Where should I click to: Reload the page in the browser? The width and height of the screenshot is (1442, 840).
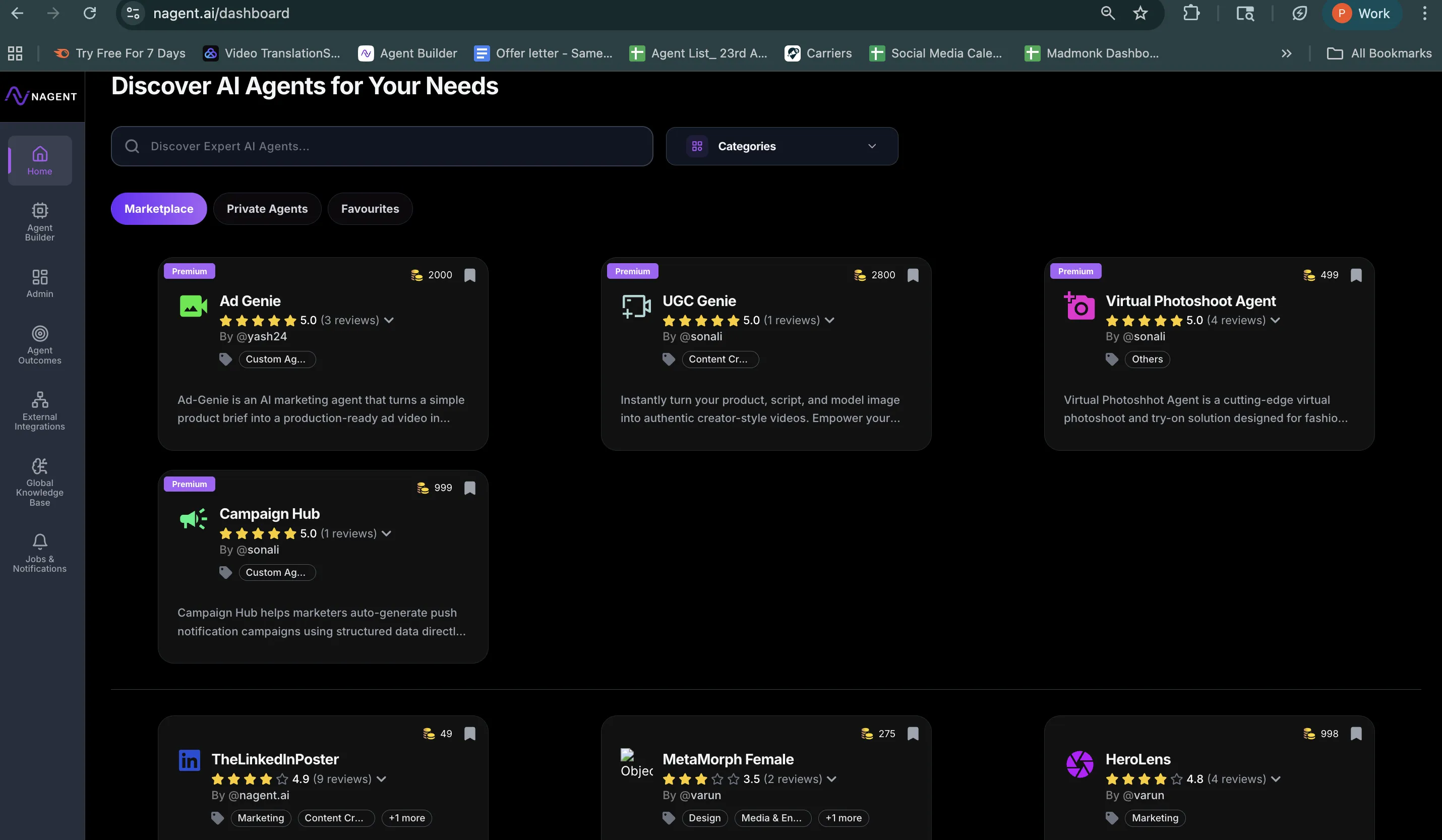(90, 13)
